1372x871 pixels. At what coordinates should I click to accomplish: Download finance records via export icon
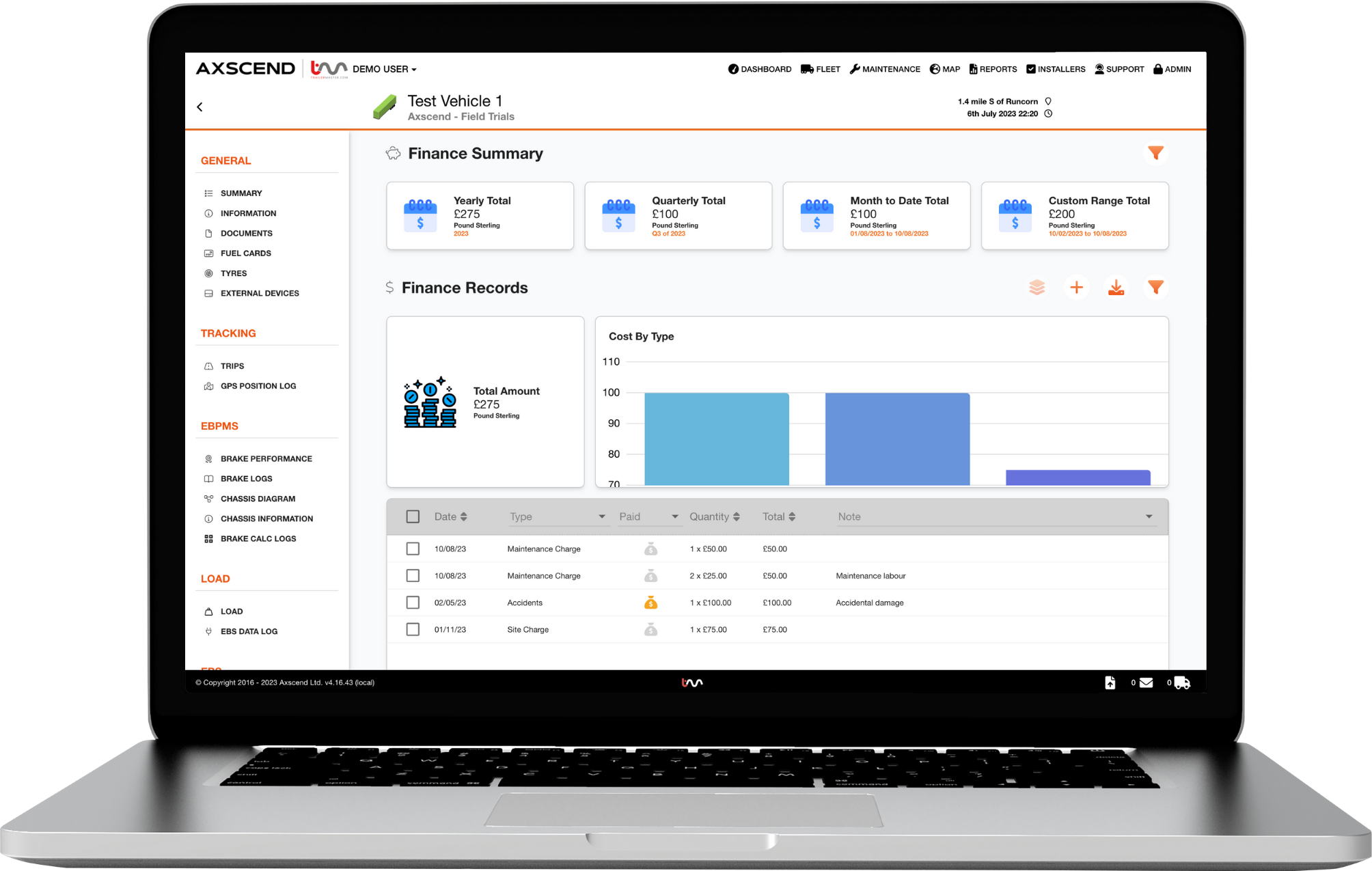tap(1116, 287)
